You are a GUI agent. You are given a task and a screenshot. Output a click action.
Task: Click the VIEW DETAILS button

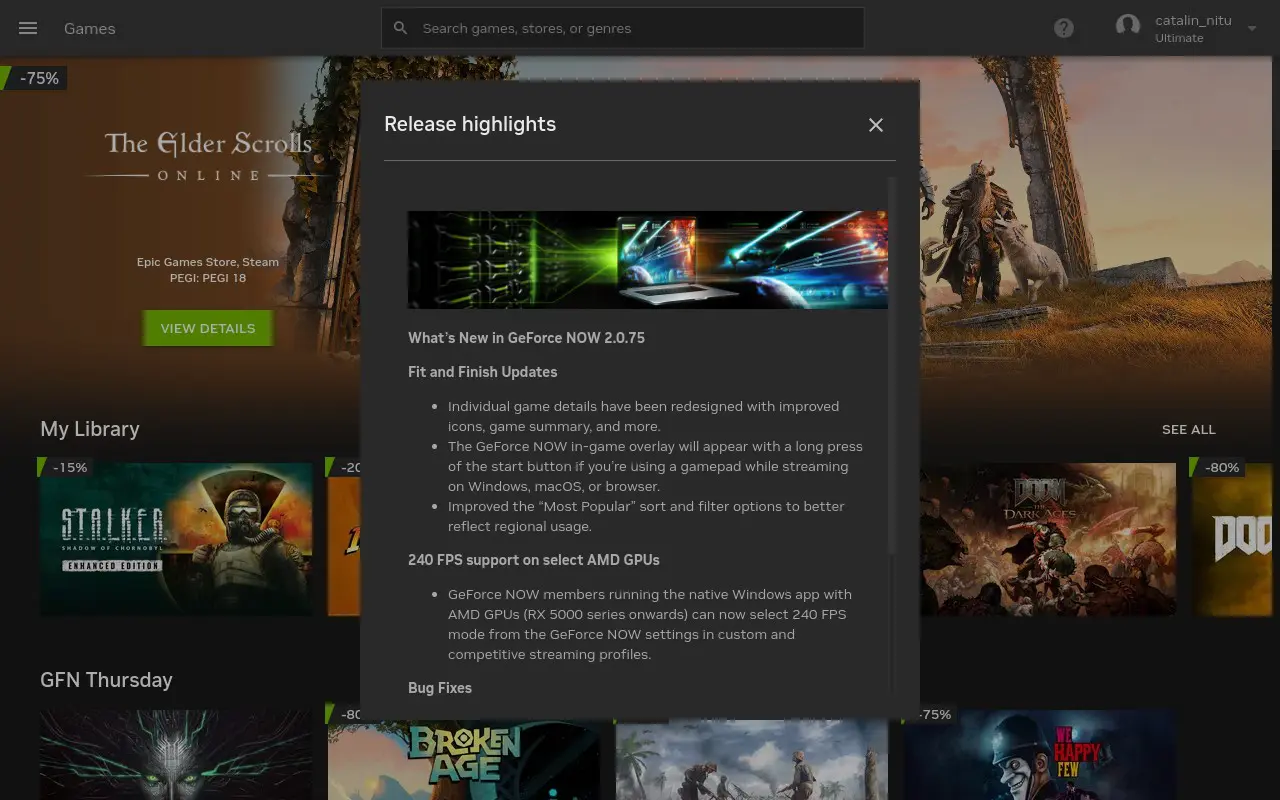208,328
